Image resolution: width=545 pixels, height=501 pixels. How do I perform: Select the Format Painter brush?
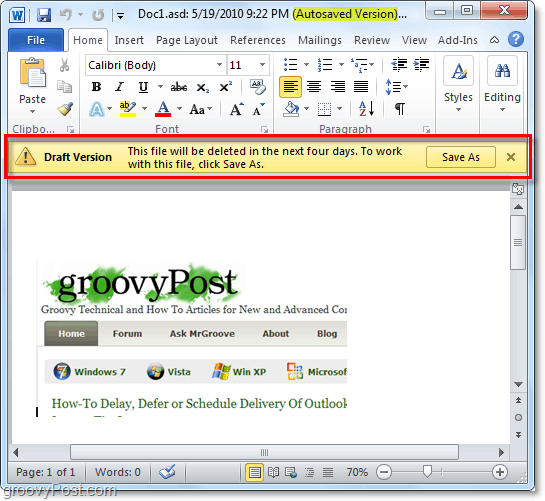coord(65,109)
